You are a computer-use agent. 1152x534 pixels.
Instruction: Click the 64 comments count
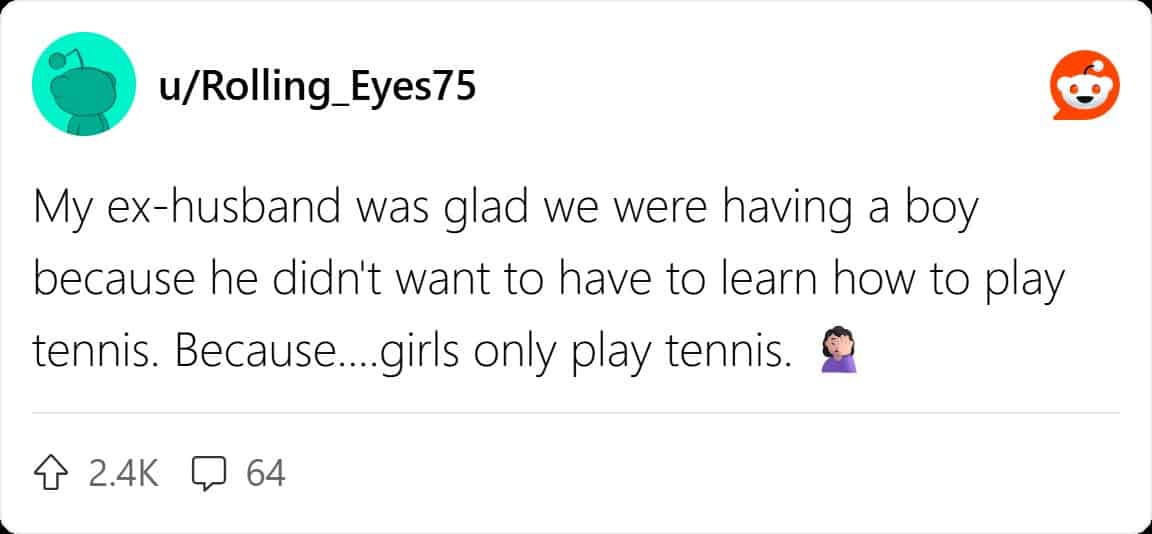[265, 472]
